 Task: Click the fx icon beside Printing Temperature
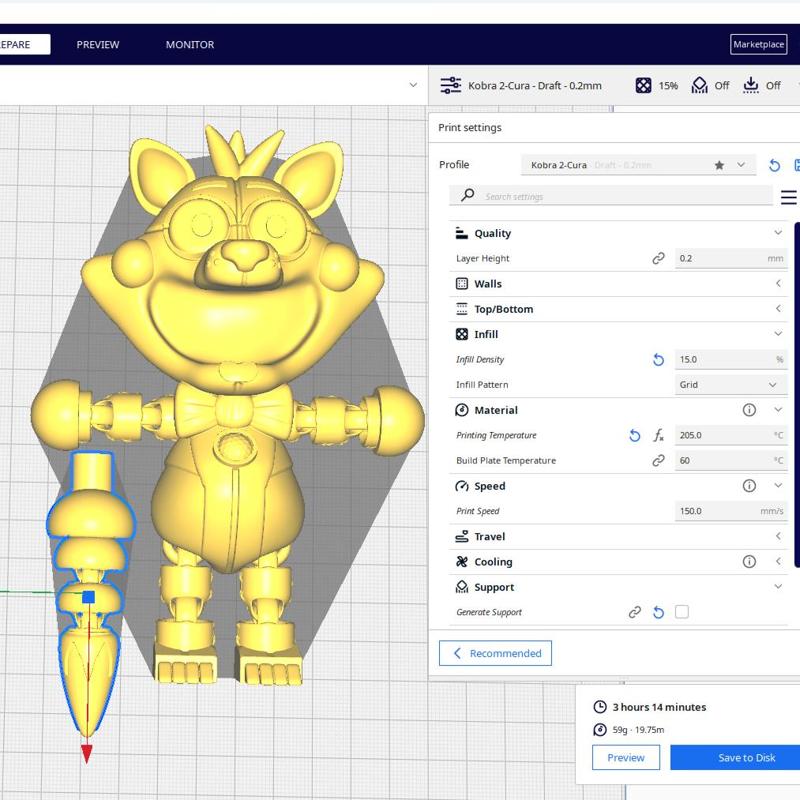pyautogui.click(x=659, y=435)
